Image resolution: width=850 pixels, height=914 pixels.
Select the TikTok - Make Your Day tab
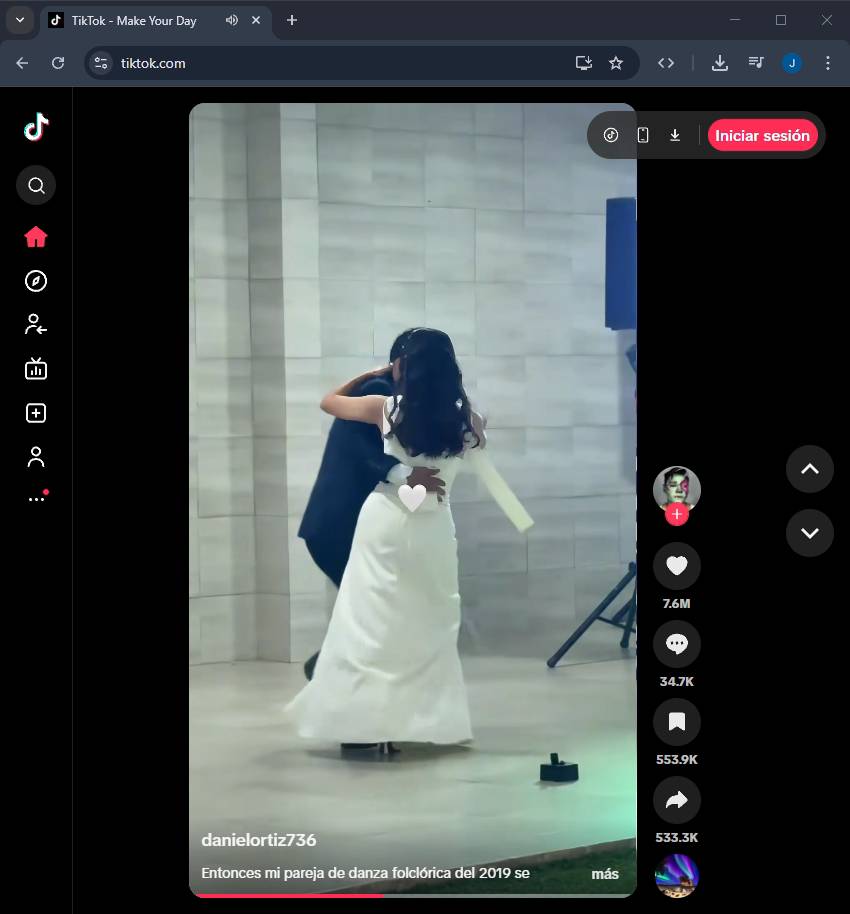point(135,21)
